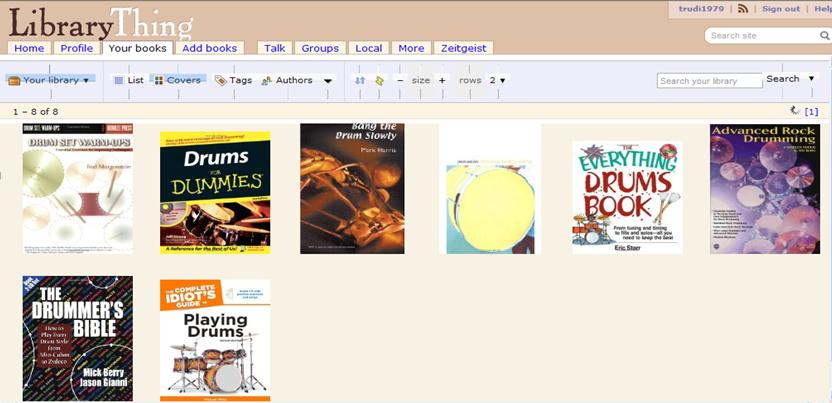Click the sort order arrows icon
The width and height of the screenshot is (832, 403).
point(360,81)
